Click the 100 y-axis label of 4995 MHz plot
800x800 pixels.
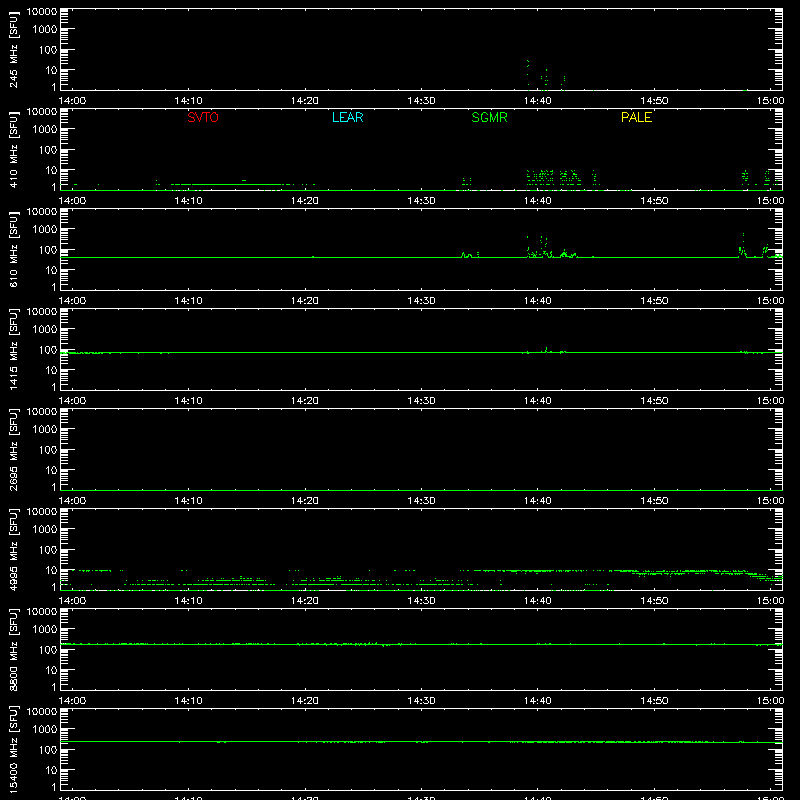48,550
